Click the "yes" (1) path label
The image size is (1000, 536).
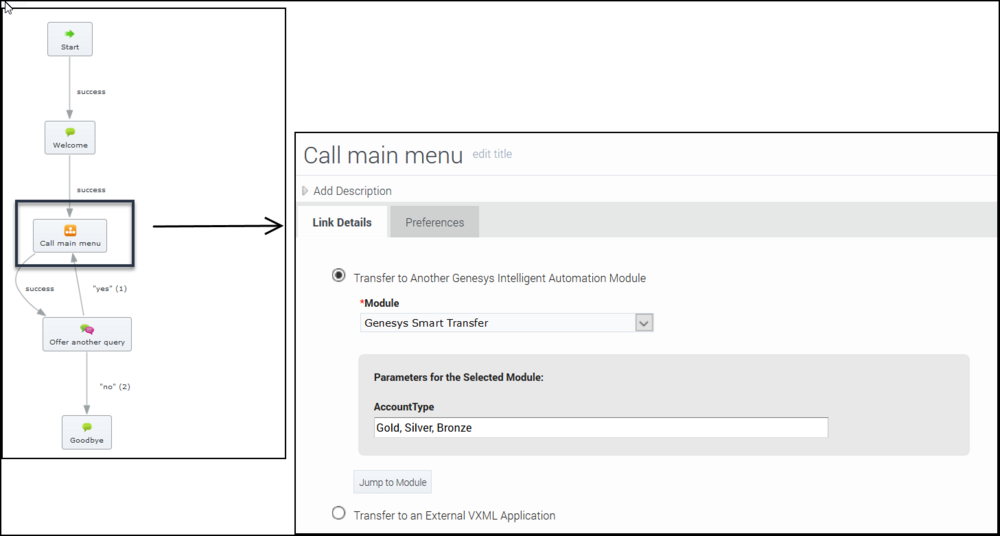tap(110, 288)
